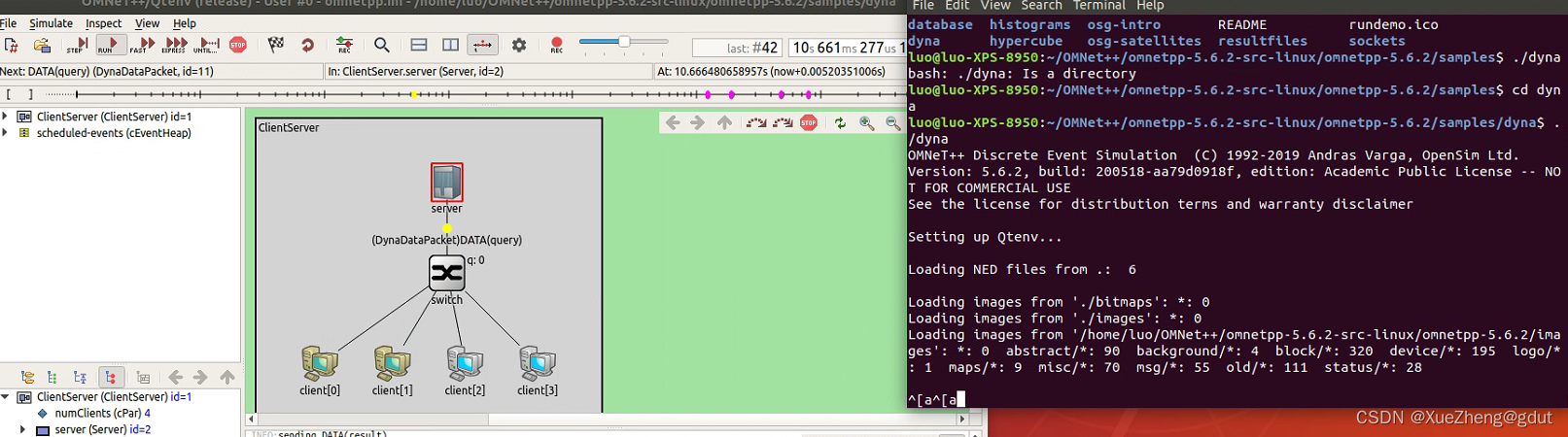Click the Step simulation button

pyautogui.click(x=77, y=45)
